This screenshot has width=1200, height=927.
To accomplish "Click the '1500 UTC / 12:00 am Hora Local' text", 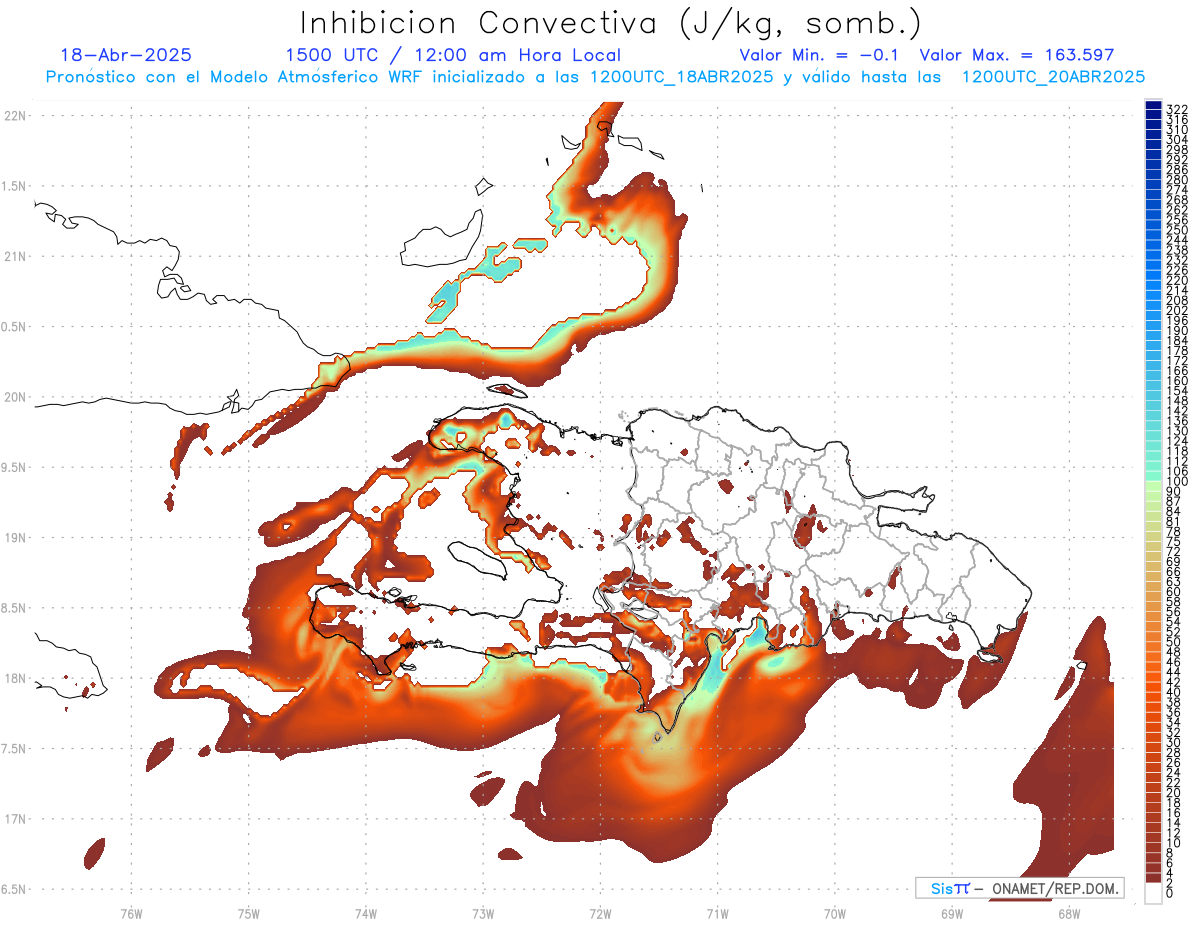I will (x=453, y=55).
